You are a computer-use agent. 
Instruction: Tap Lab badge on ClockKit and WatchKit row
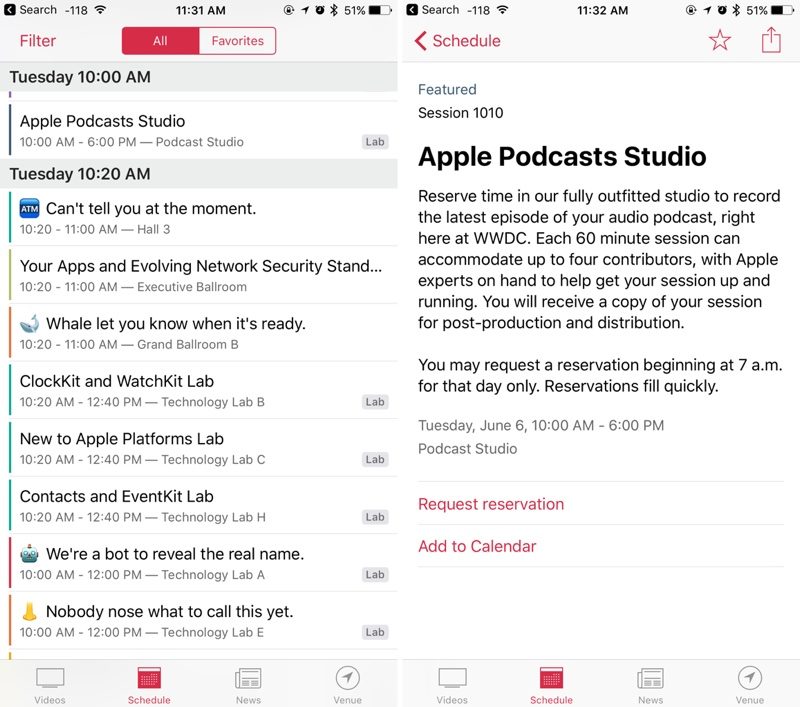(x=375, y=402)
